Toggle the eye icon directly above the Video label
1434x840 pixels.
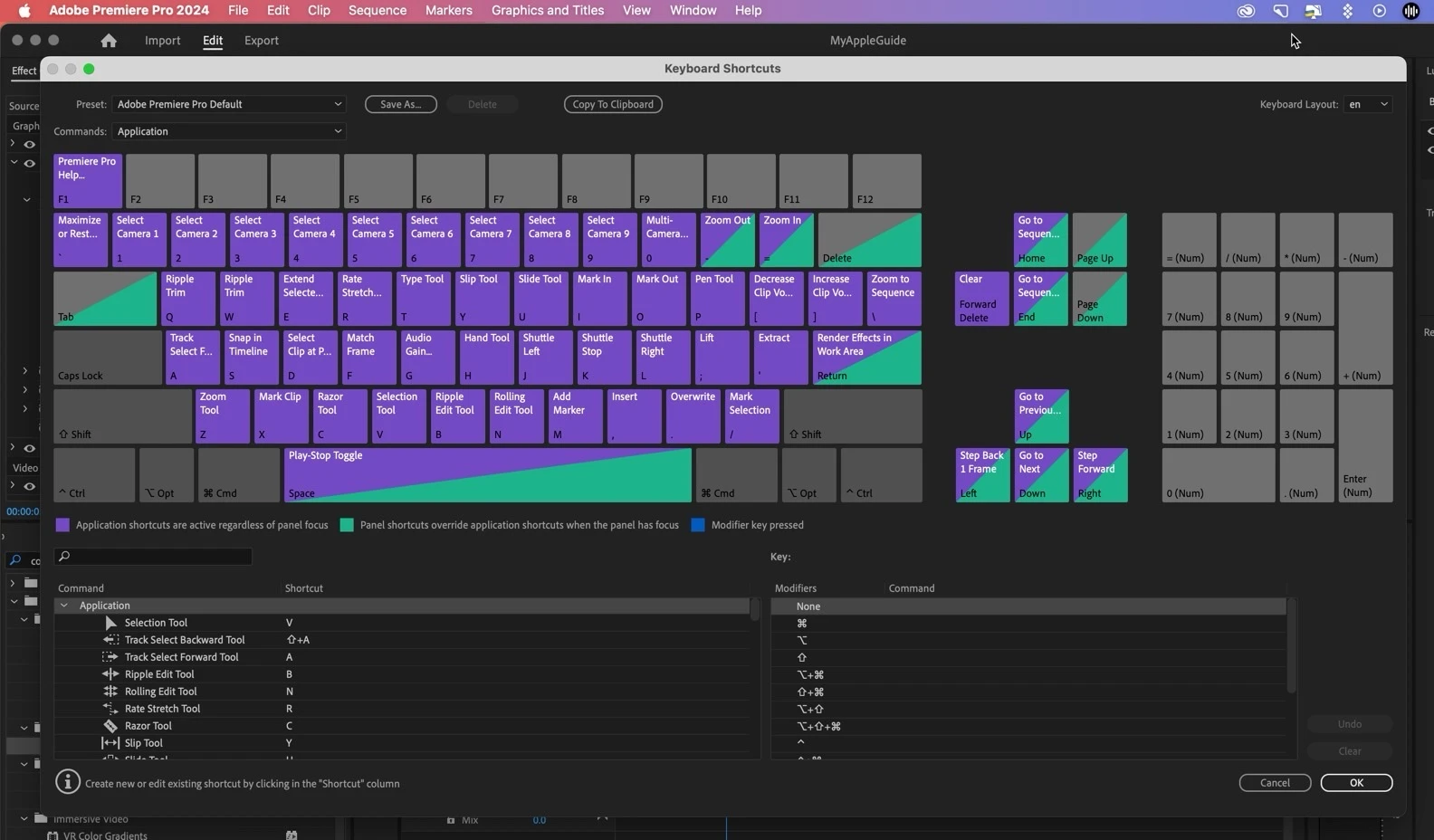[30, 448]
